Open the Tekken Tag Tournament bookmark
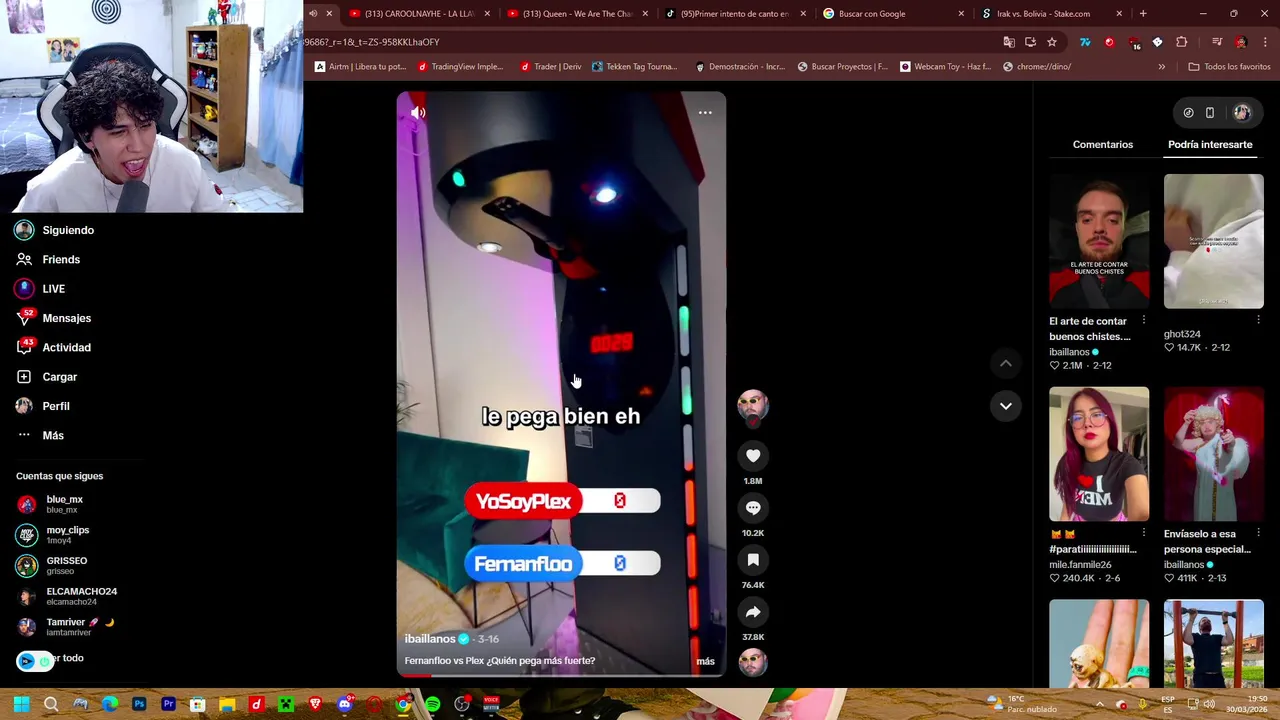 click(x=634, y=67)
